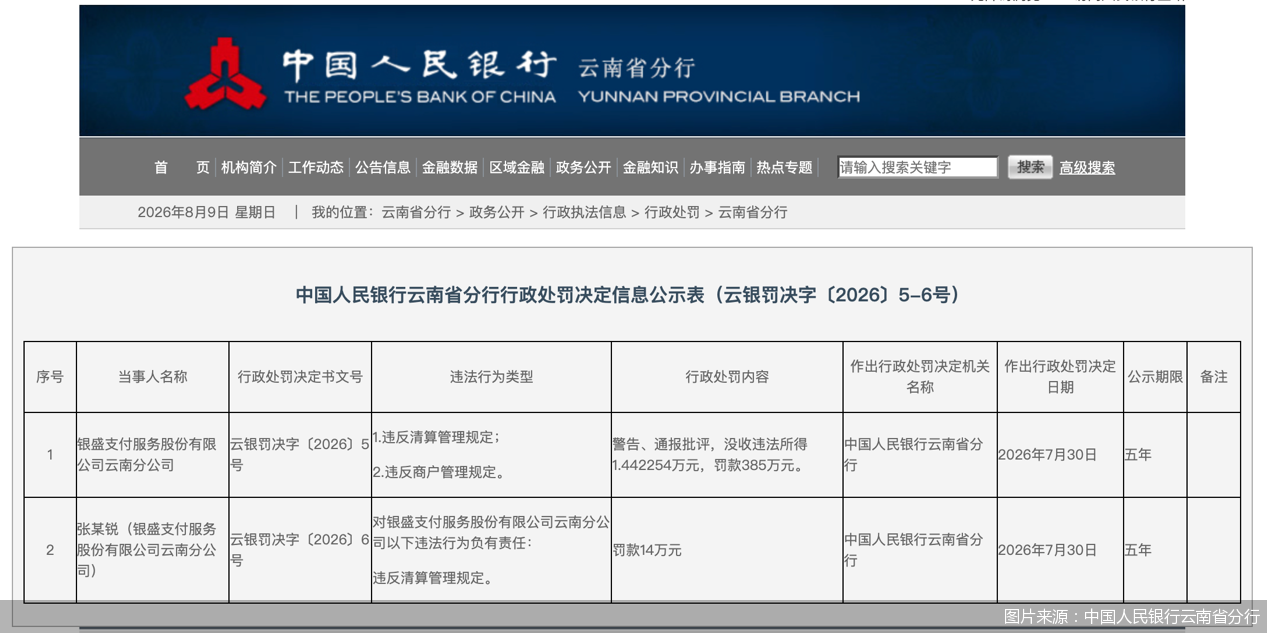Open the 办事指南 menu item

point(717,167)
